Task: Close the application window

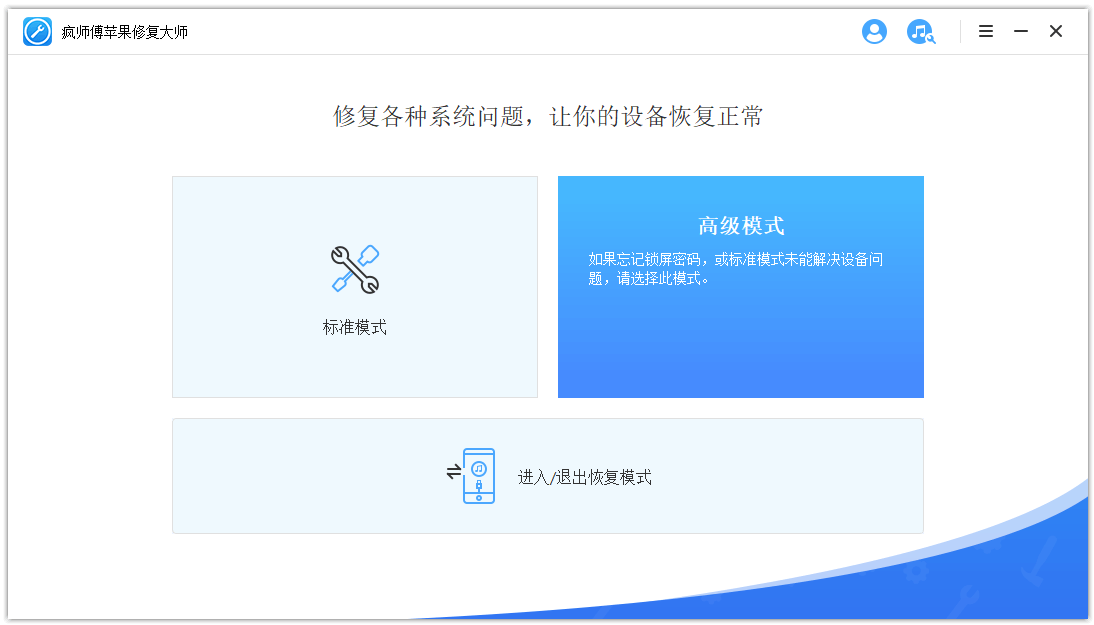Action: coord(1056,31)
